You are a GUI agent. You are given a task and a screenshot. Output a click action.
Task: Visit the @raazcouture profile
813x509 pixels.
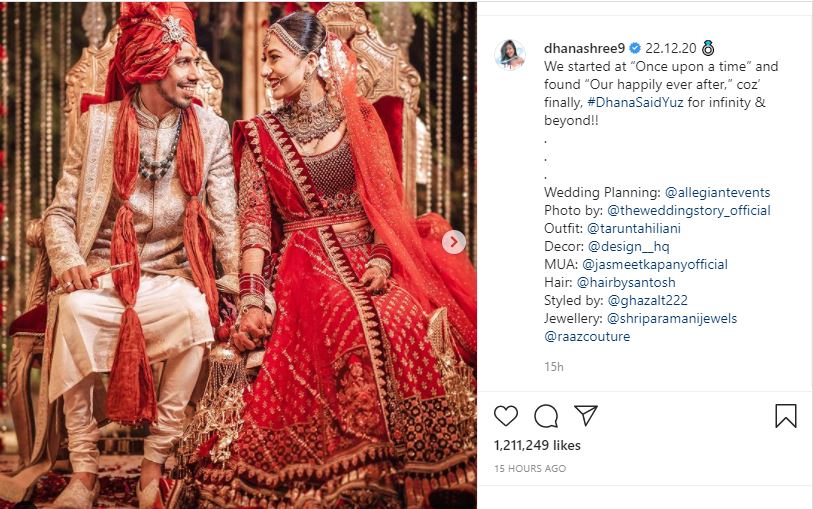click(587, 336)
